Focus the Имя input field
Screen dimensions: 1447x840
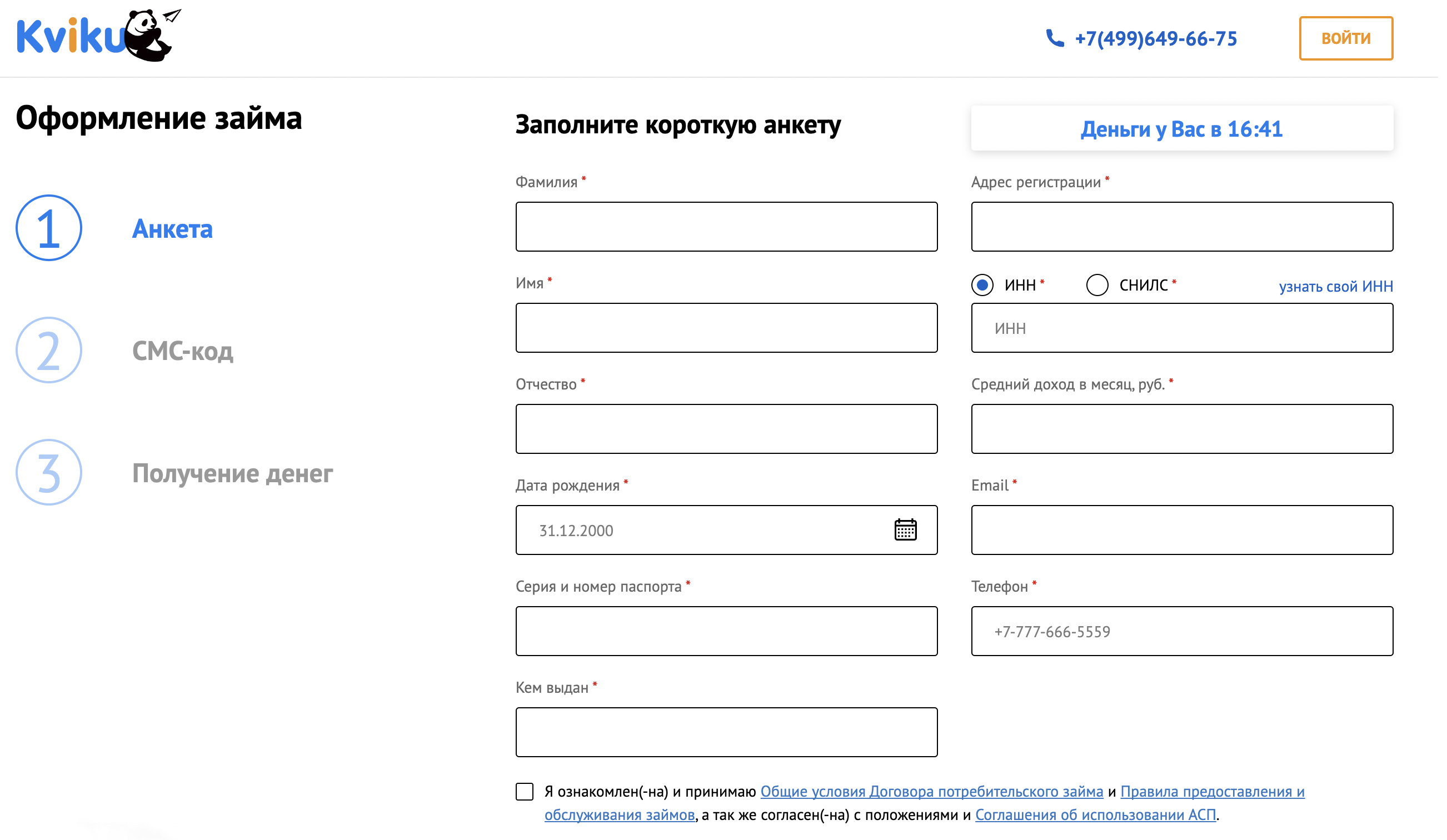coord(727,328)
